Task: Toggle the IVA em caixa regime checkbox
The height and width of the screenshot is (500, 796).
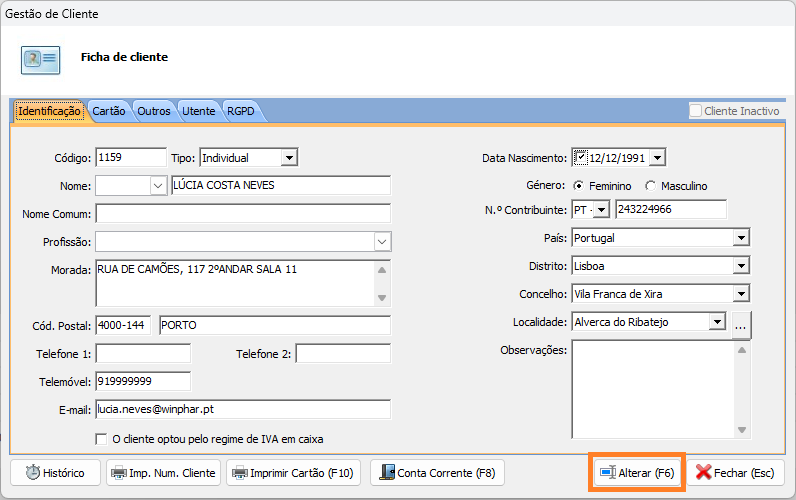Action: pyautogui.click(x=101, y=439)
